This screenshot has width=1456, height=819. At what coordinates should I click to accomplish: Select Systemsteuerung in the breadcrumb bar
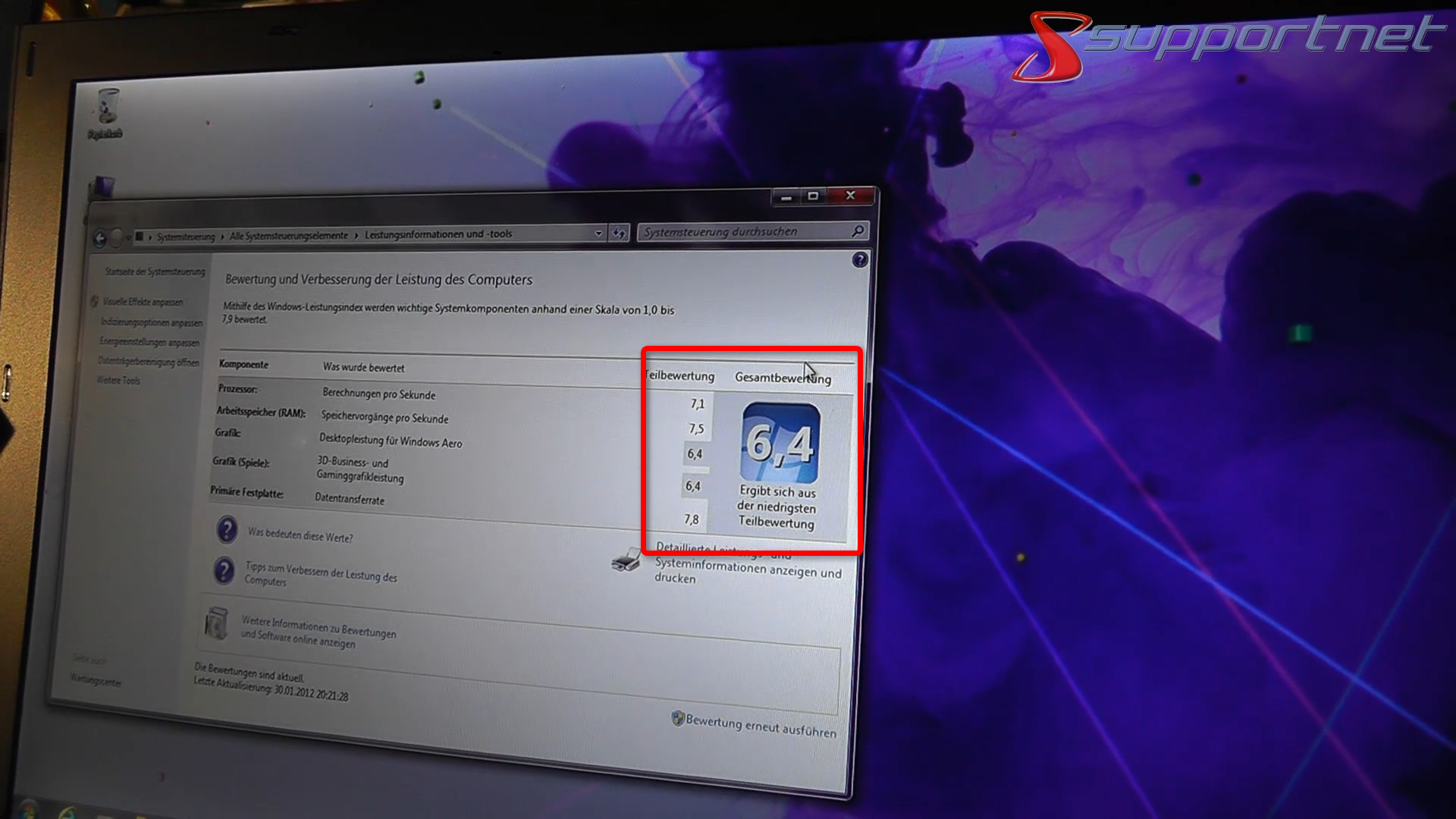point(184,236)
